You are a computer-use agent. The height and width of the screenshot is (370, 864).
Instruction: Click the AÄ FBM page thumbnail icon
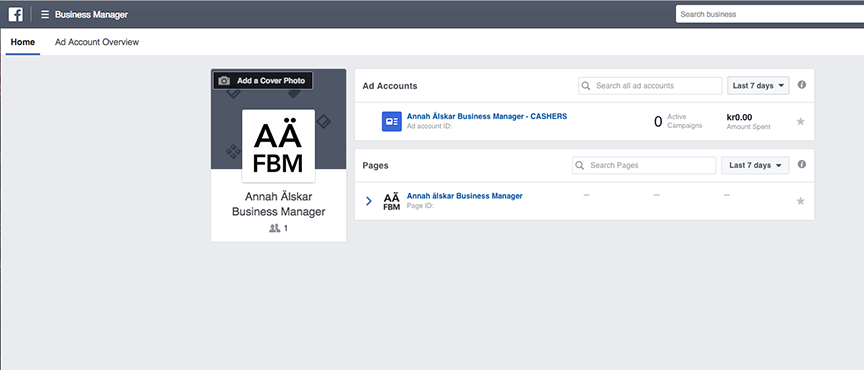(x=391, y=201)
